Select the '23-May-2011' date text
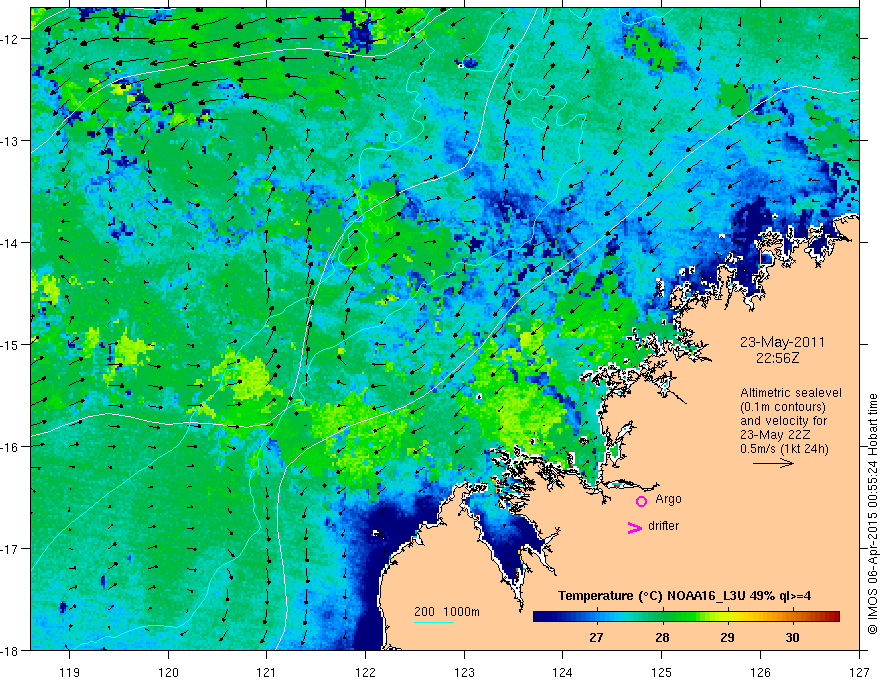Viewport: 880px width, 680px height. click(x=782, y=342)
